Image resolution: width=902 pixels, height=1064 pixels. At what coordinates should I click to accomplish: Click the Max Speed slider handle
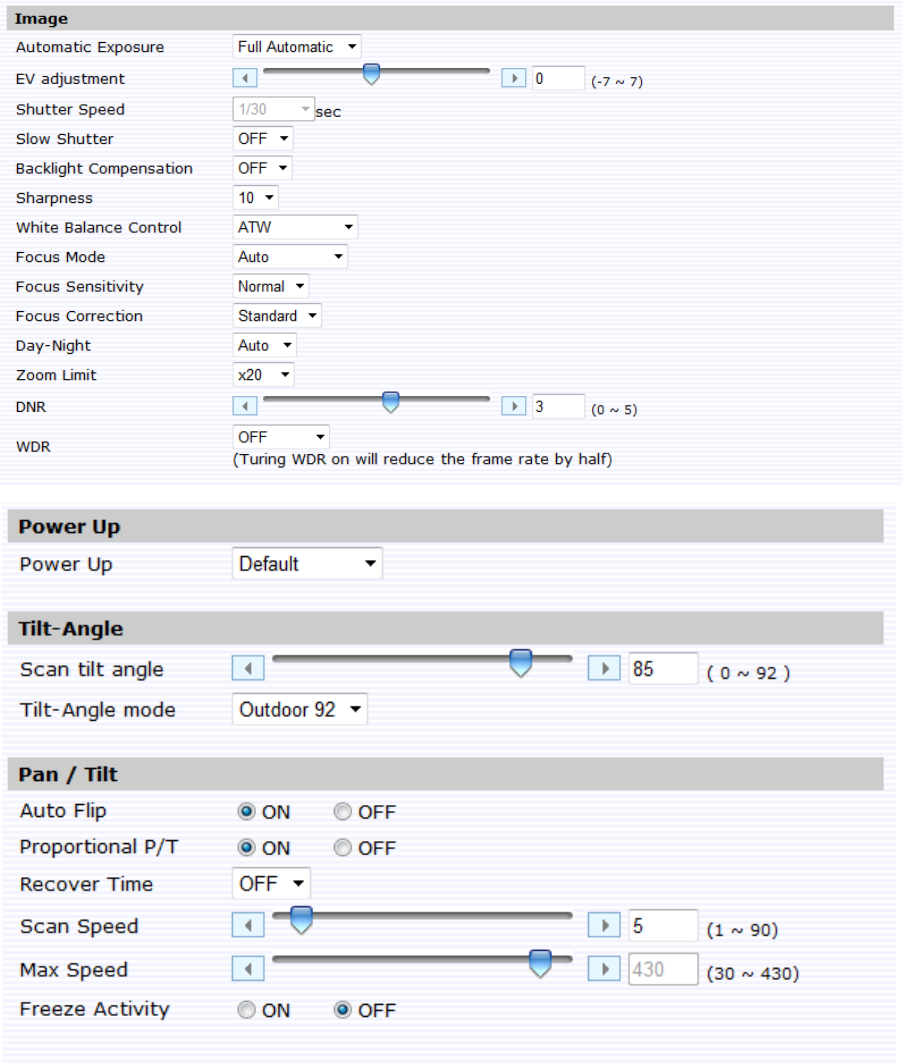pos(540,963)
